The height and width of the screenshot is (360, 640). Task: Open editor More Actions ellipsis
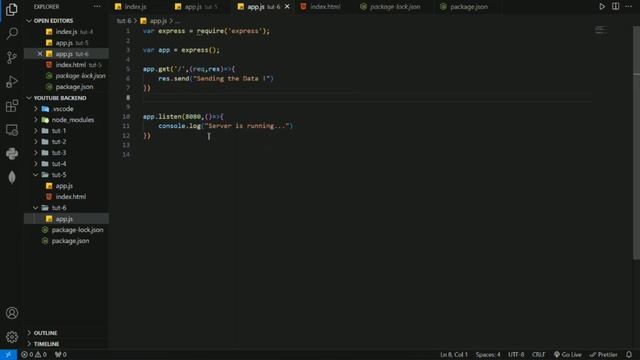coord(629,7)
